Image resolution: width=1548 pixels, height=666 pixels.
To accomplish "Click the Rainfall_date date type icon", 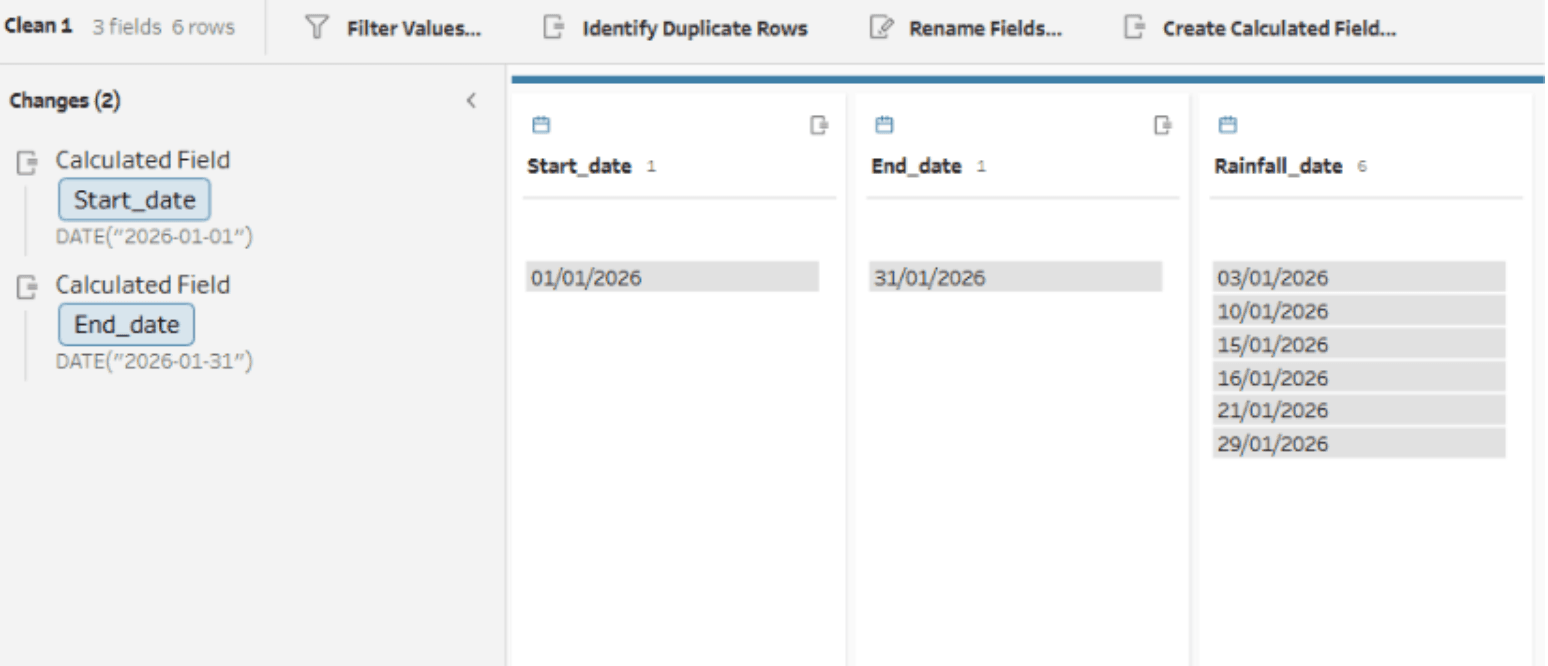I will [x=1226, y=125].
